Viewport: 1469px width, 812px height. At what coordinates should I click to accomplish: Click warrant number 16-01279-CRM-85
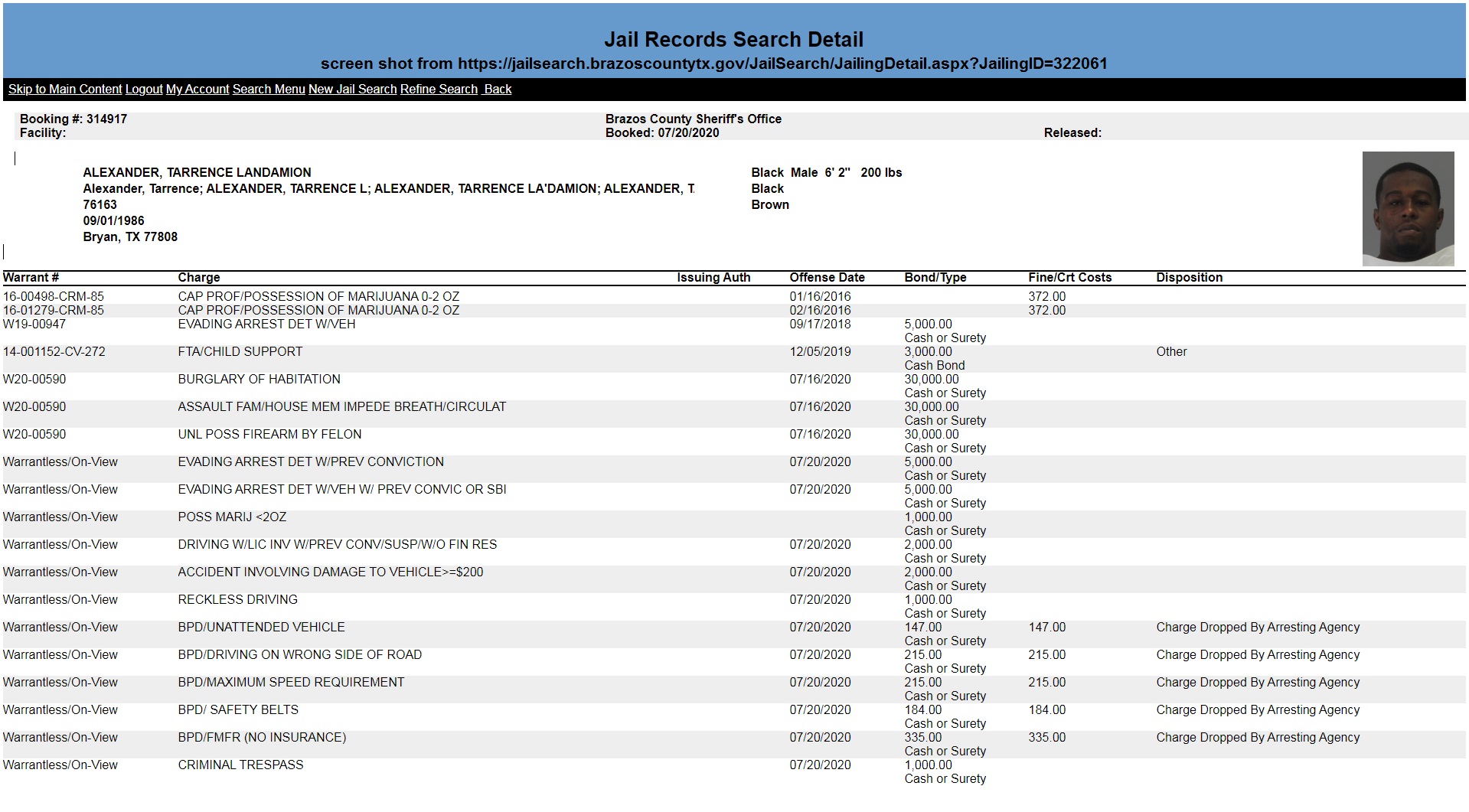click(x=54, y=310)
